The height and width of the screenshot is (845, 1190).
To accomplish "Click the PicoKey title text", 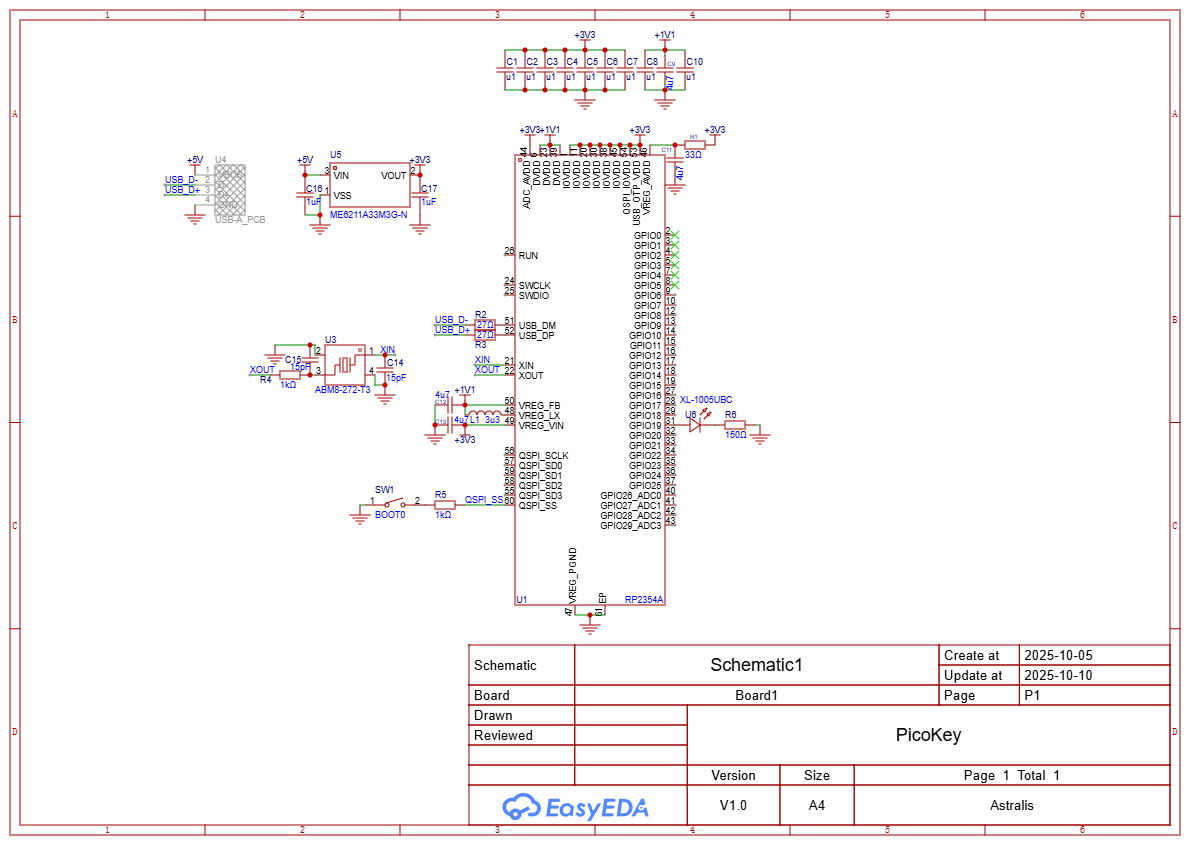I will pyautogui.click(x=928, y=735).
